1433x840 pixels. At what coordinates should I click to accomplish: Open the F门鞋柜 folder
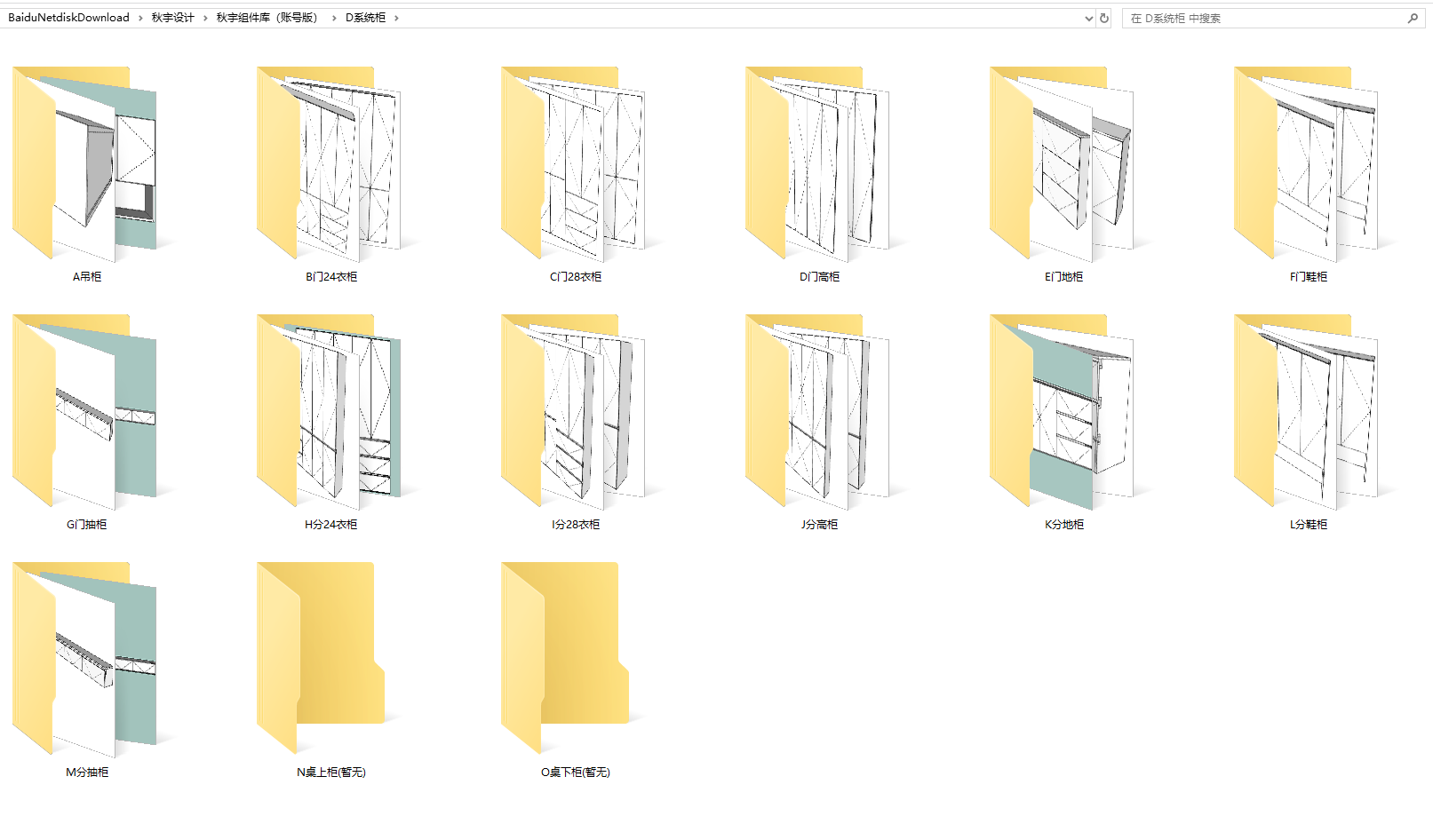[1307, 164]
